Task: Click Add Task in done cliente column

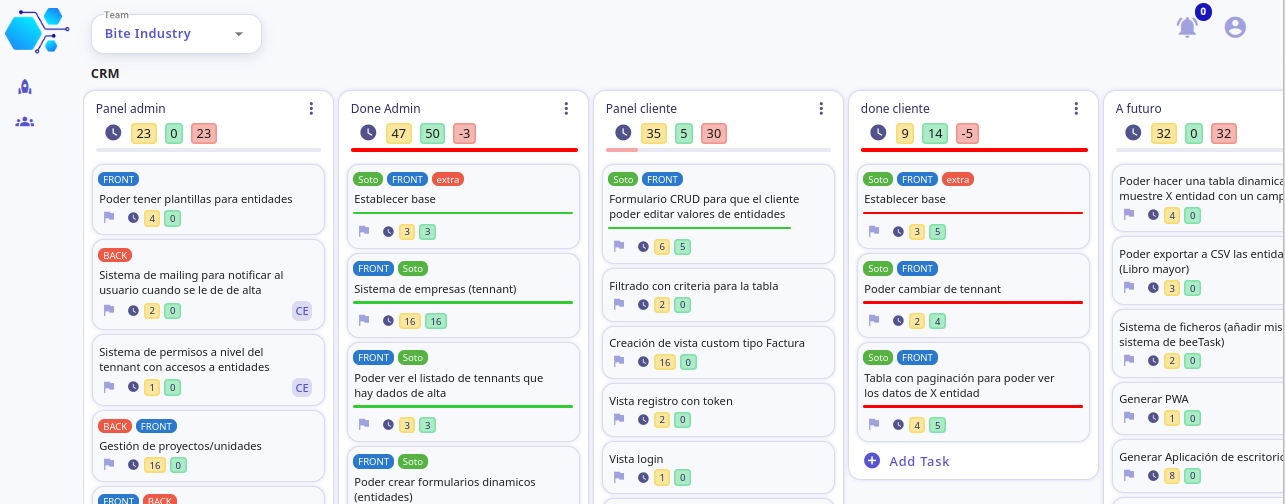Action: [919, 461]
